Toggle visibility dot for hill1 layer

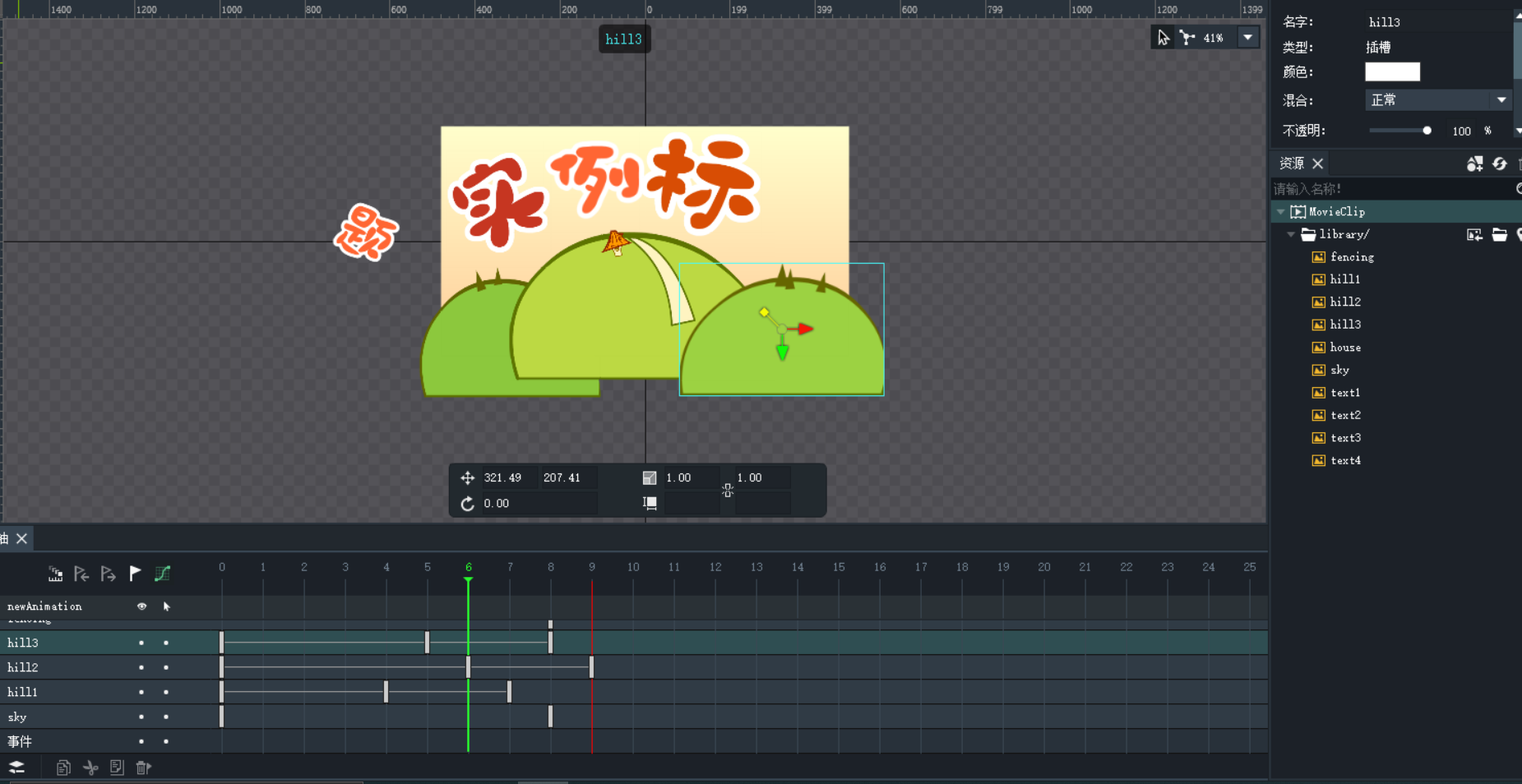(141, 692)
